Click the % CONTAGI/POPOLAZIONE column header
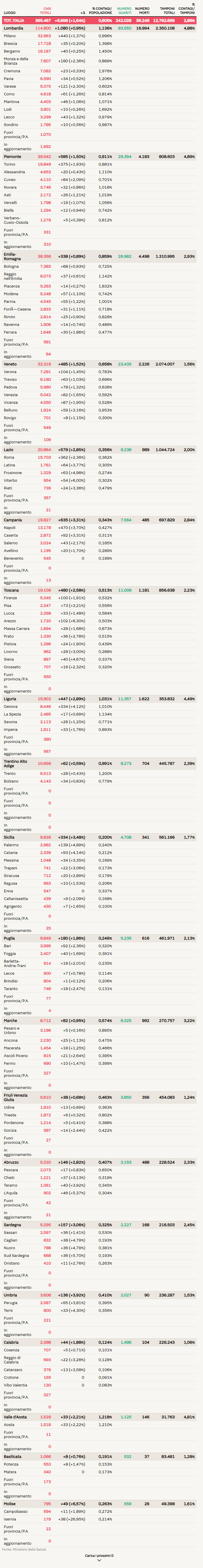The height and width of the screenshot is (1568, 203). pyautogui.click(x=101, y=11)
